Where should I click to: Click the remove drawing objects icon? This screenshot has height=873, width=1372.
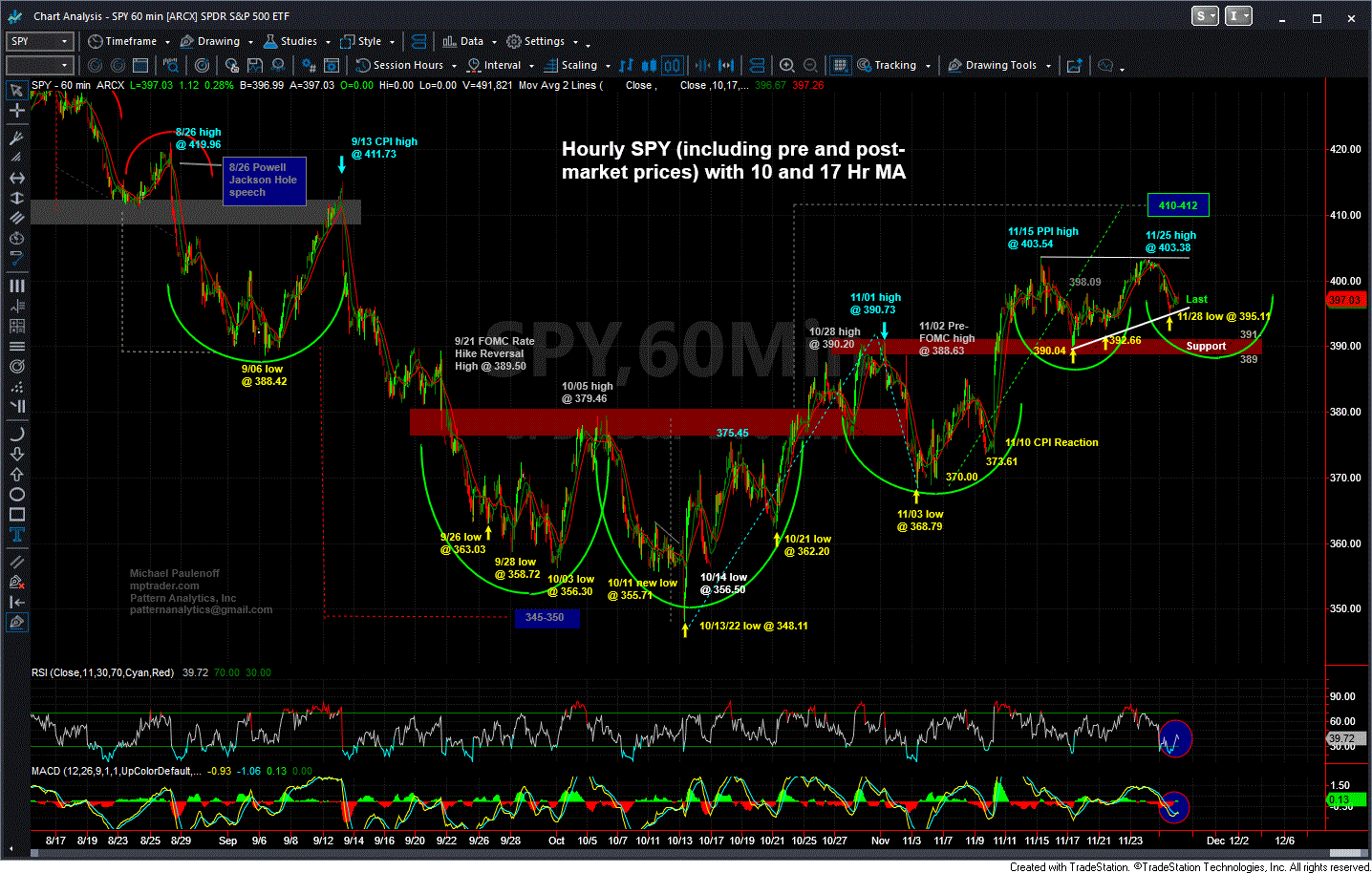16,582
